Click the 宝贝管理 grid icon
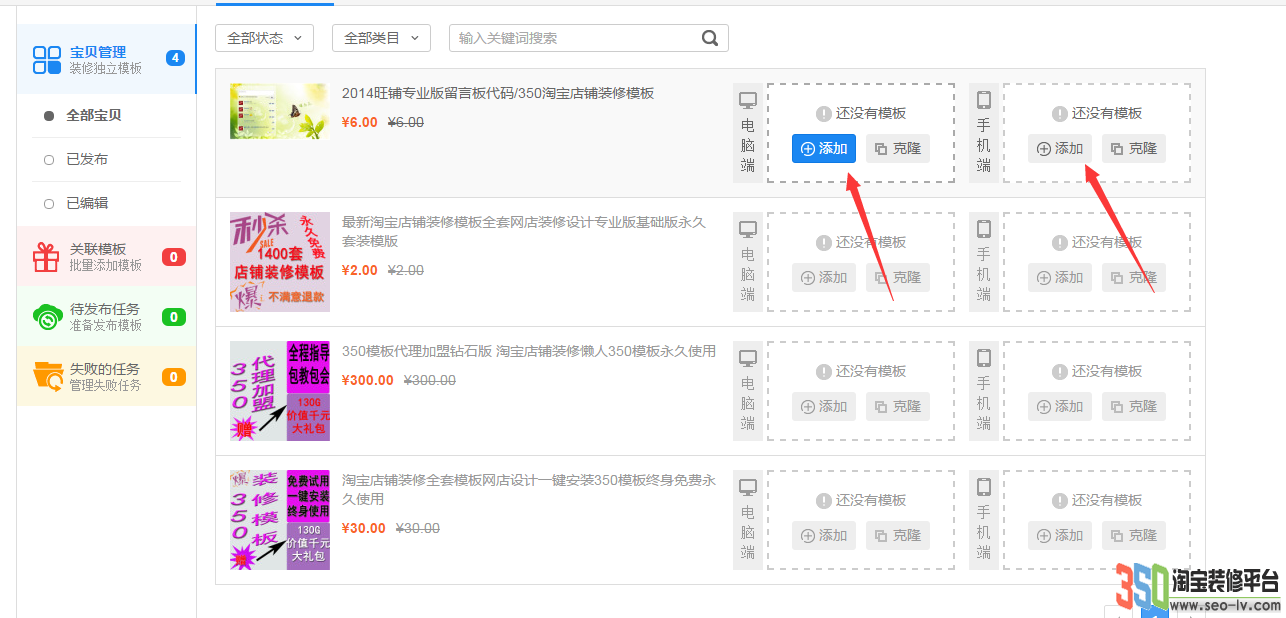Screen dimensions: 1286x618 click(x=47, y=59)
